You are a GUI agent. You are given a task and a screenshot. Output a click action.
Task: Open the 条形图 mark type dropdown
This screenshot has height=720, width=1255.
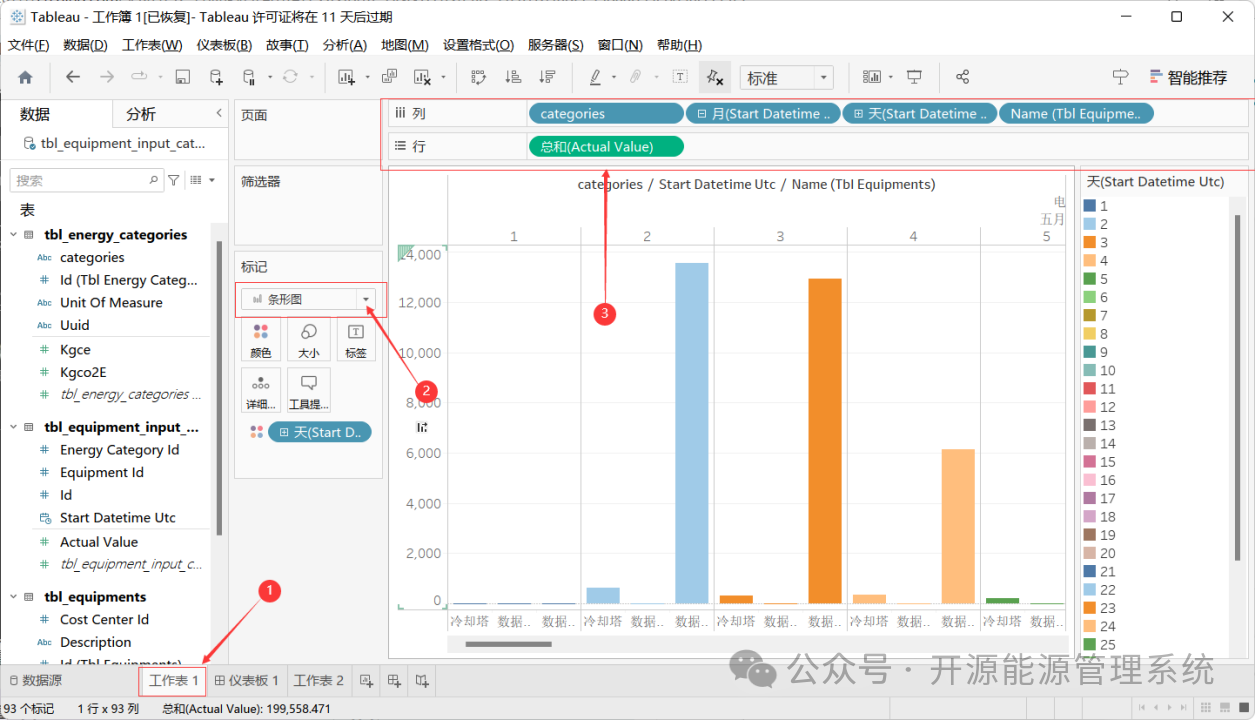click(x=308, y=299)
